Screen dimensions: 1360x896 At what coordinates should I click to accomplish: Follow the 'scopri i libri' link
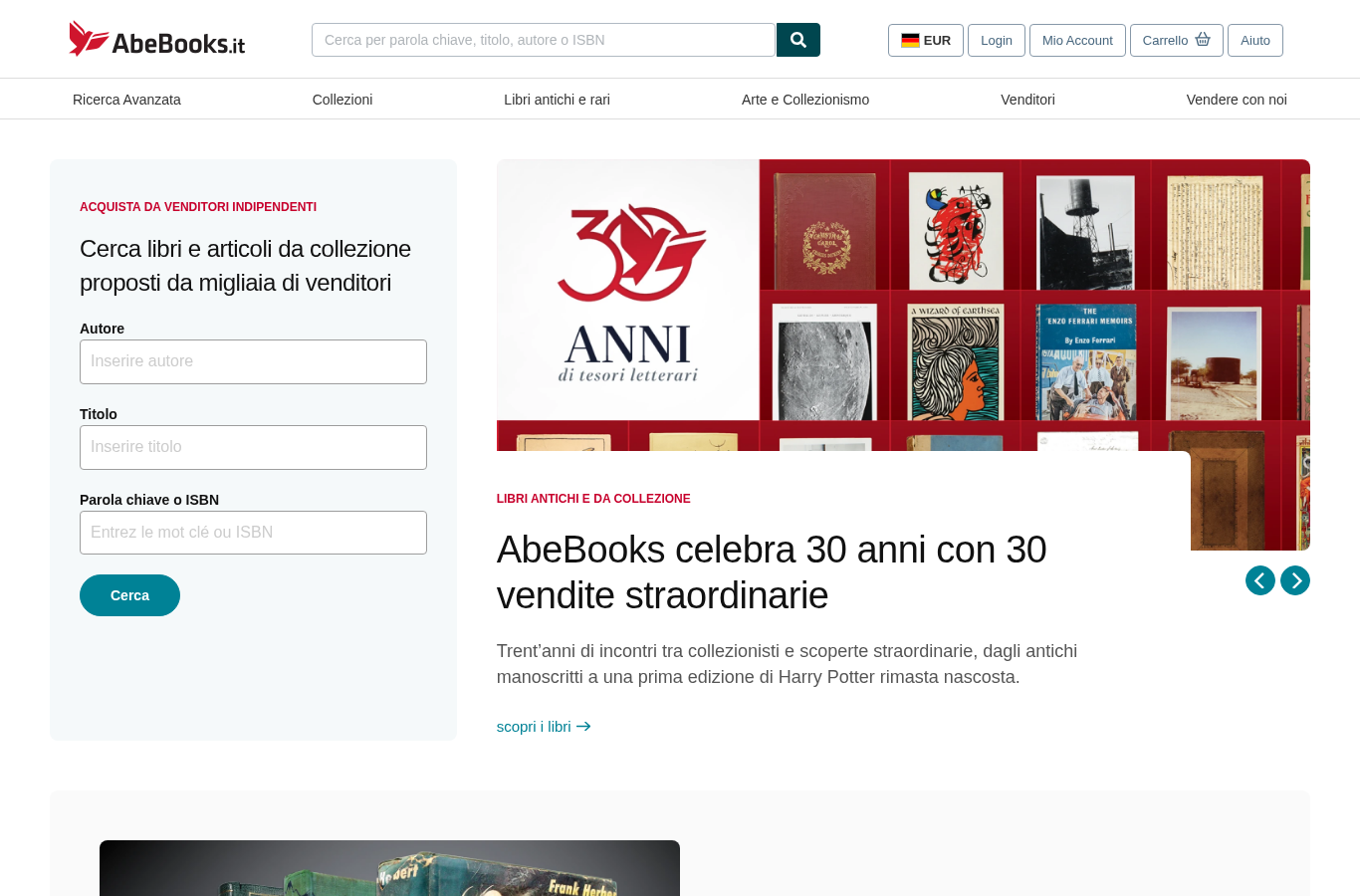pos(544,727)
